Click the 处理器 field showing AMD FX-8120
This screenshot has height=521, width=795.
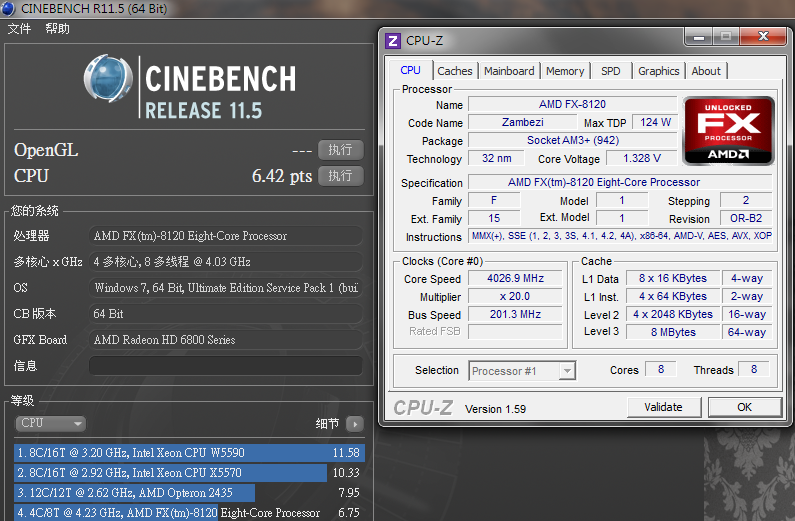(226, 236)
